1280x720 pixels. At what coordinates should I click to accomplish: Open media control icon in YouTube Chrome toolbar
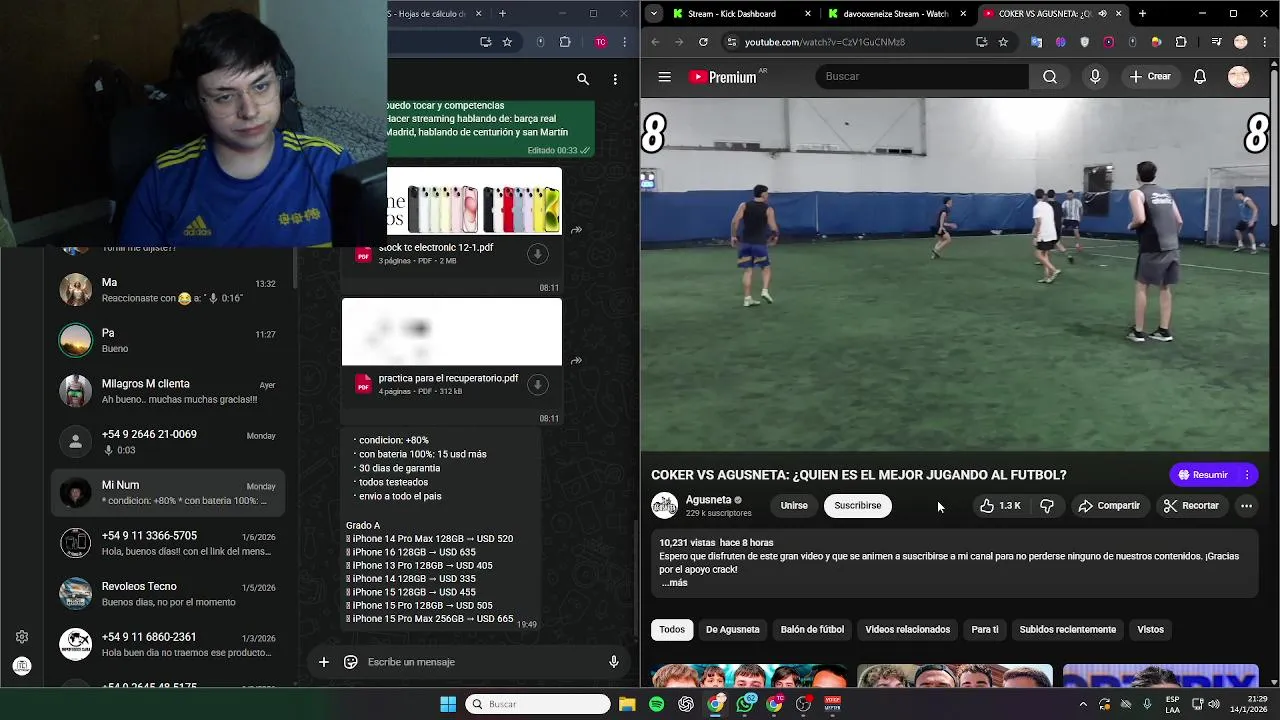pyautogui.click(x=1216, y=42)
